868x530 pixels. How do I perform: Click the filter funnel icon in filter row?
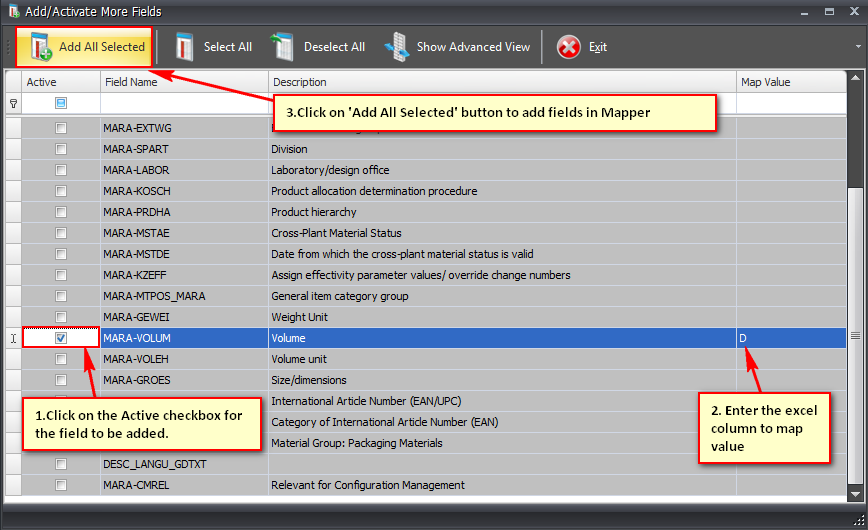[x=13, y=103]
